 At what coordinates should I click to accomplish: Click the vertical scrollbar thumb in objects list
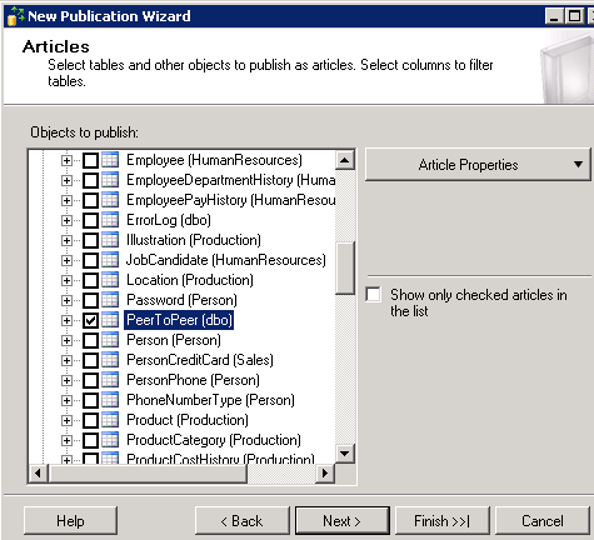tap(345, 268)
